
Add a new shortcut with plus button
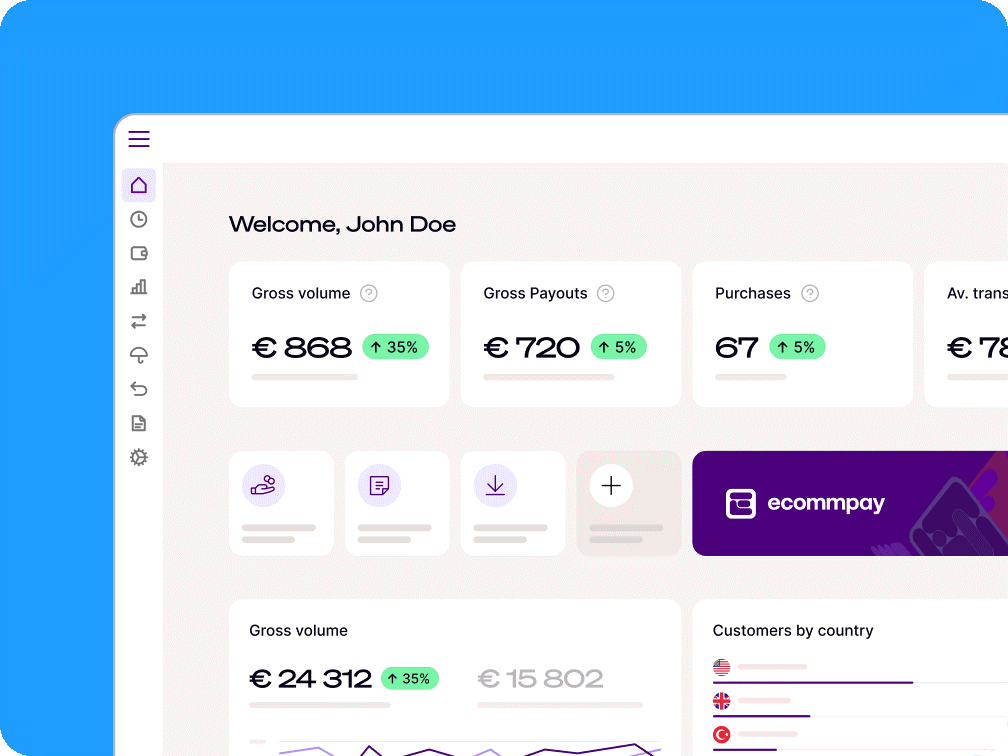pyautogui.click(x=611, y=487)
